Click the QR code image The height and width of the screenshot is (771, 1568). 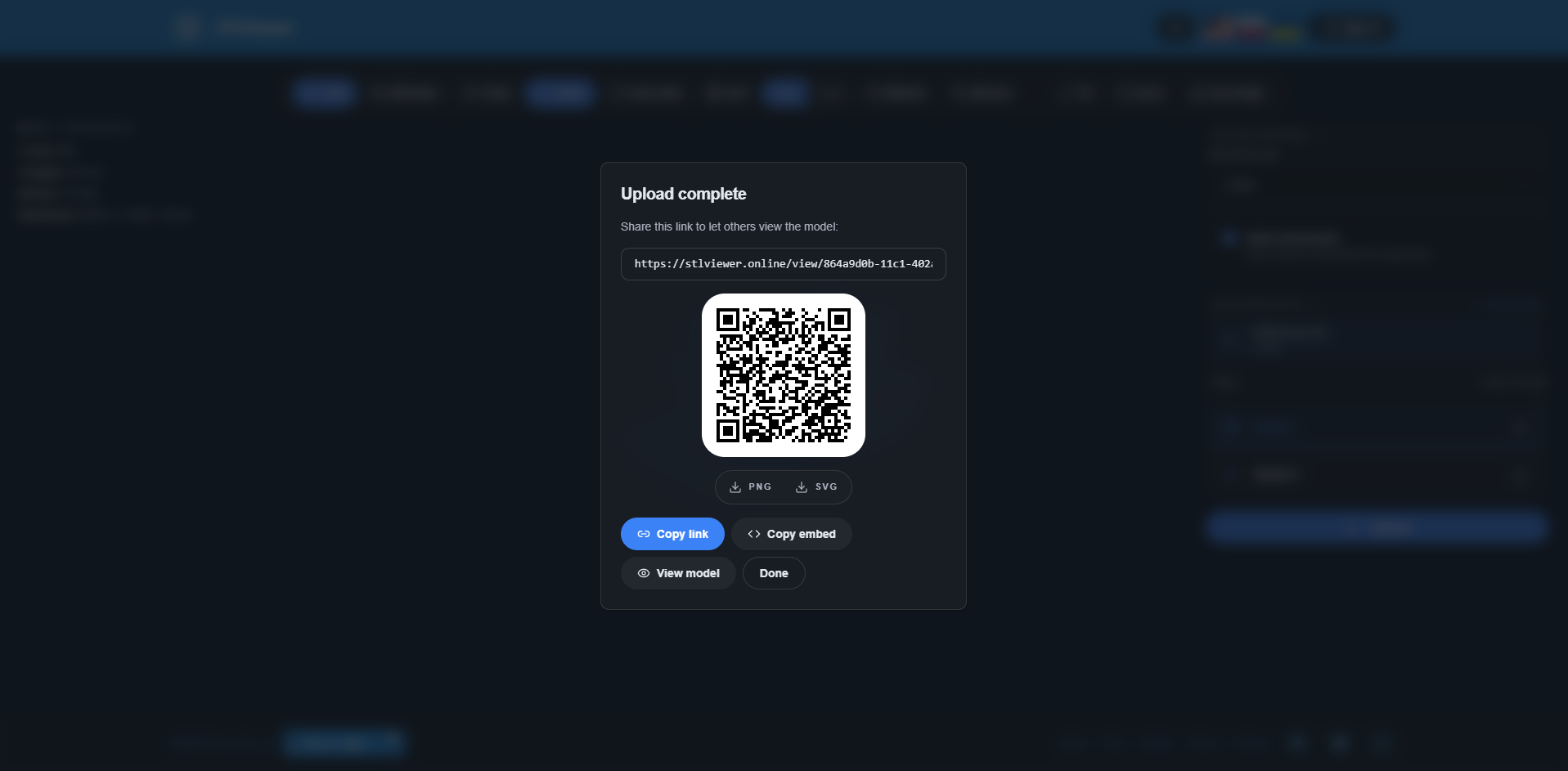point(784,375)
